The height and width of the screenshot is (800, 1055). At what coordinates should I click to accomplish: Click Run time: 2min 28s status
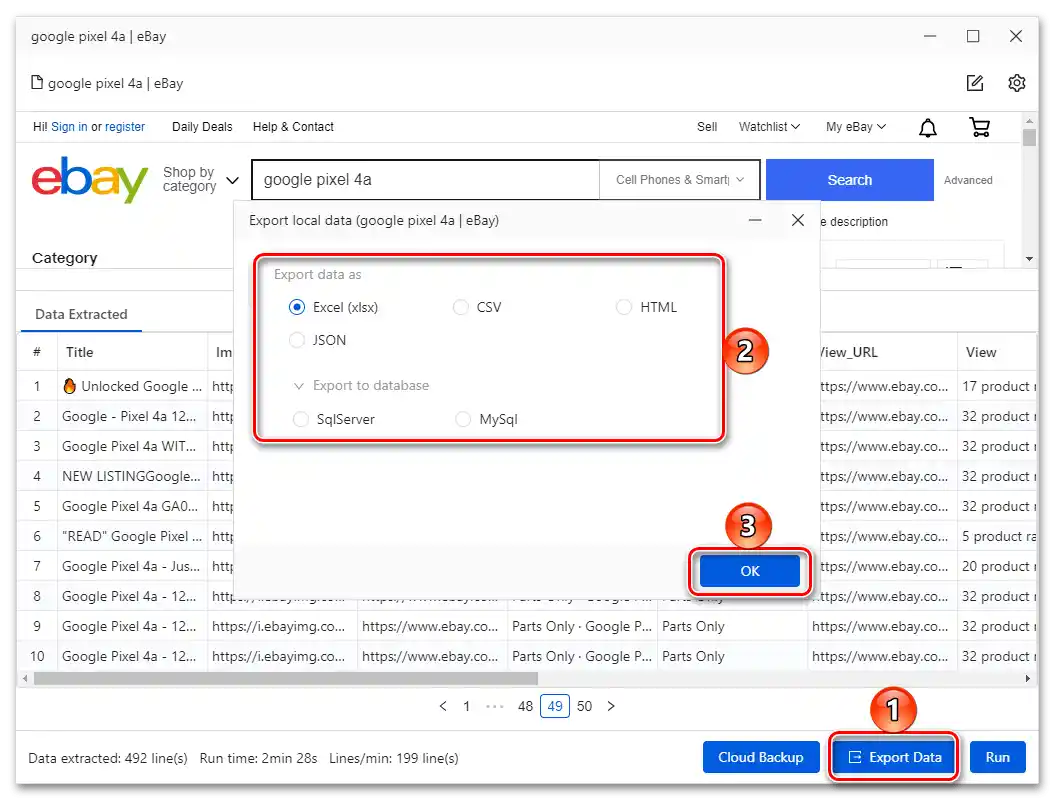258,758
